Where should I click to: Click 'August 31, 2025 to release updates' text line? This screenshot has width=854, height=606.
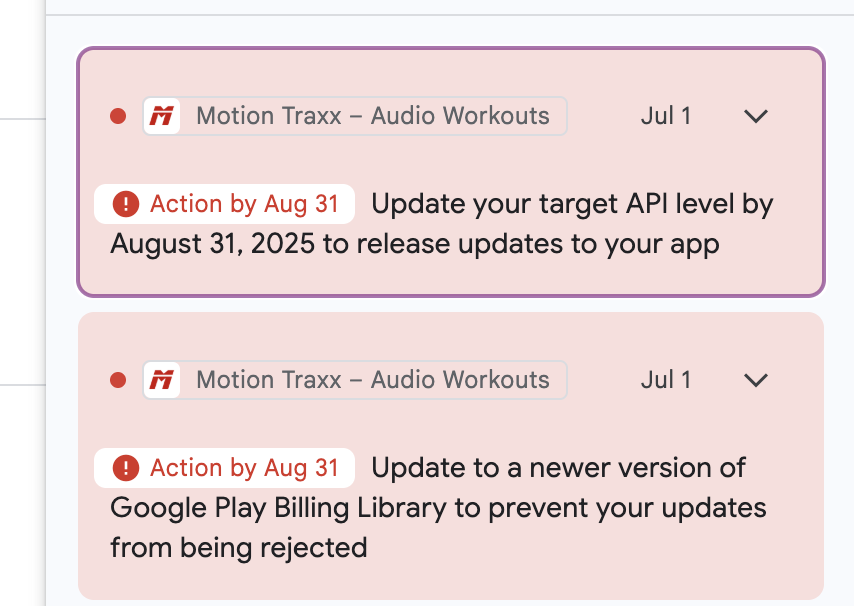click(414, 244)
